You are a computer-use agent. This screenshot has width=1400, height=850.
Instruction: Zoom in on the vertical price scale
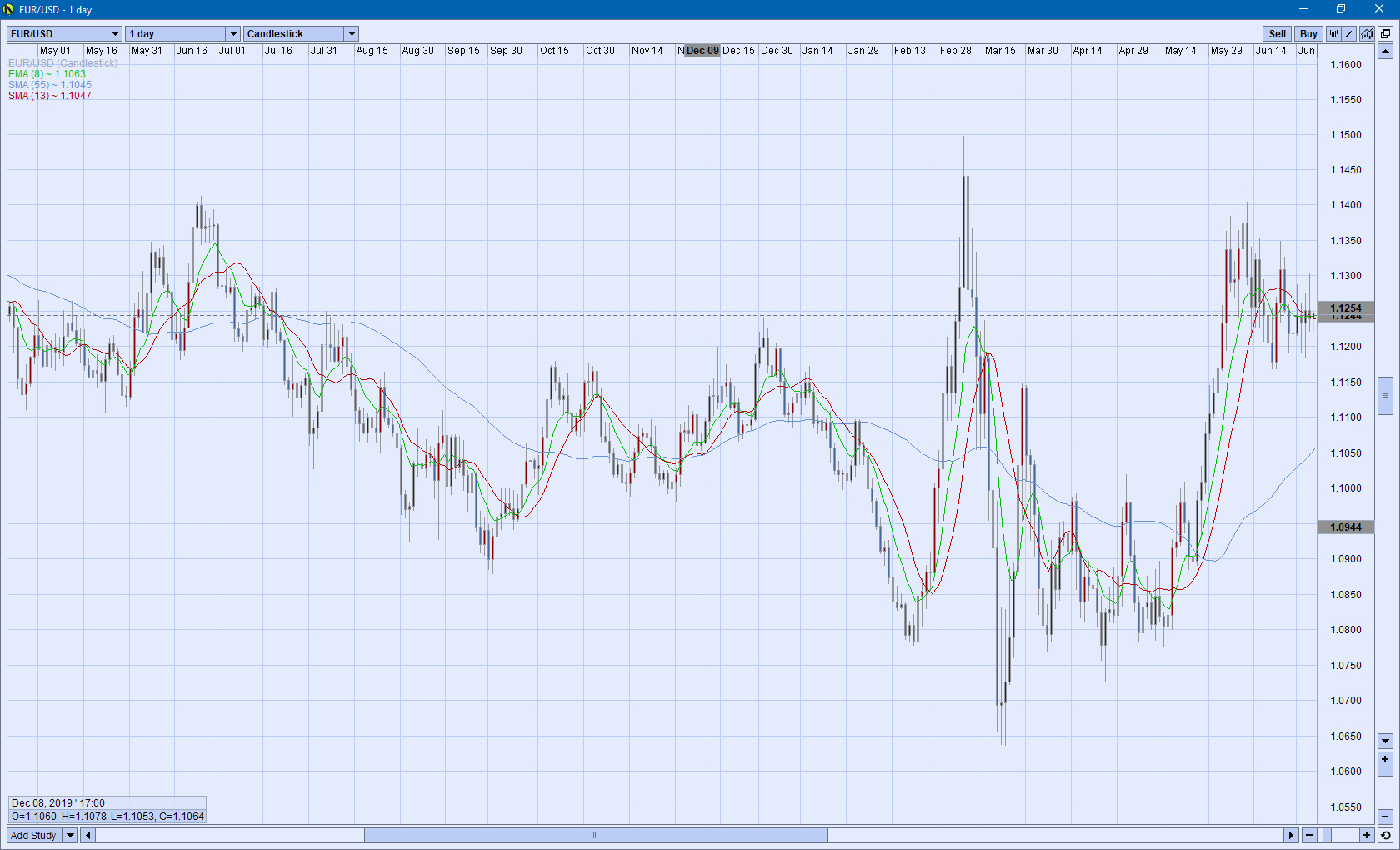[x=1385, y=759]
